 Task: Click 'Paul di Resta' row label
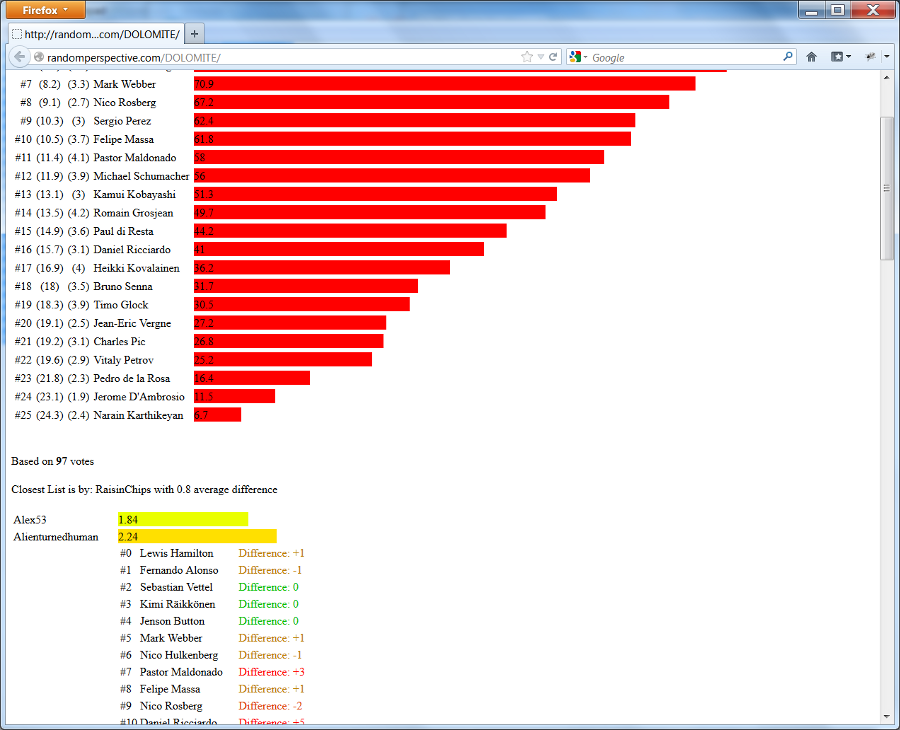(123, 231)
